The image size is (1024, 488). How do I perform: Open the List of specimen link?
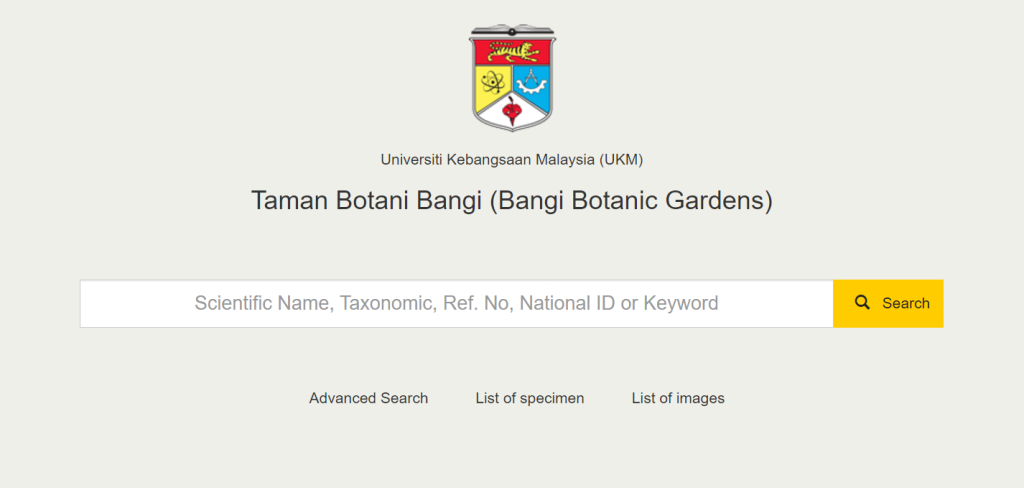(530, 398)
